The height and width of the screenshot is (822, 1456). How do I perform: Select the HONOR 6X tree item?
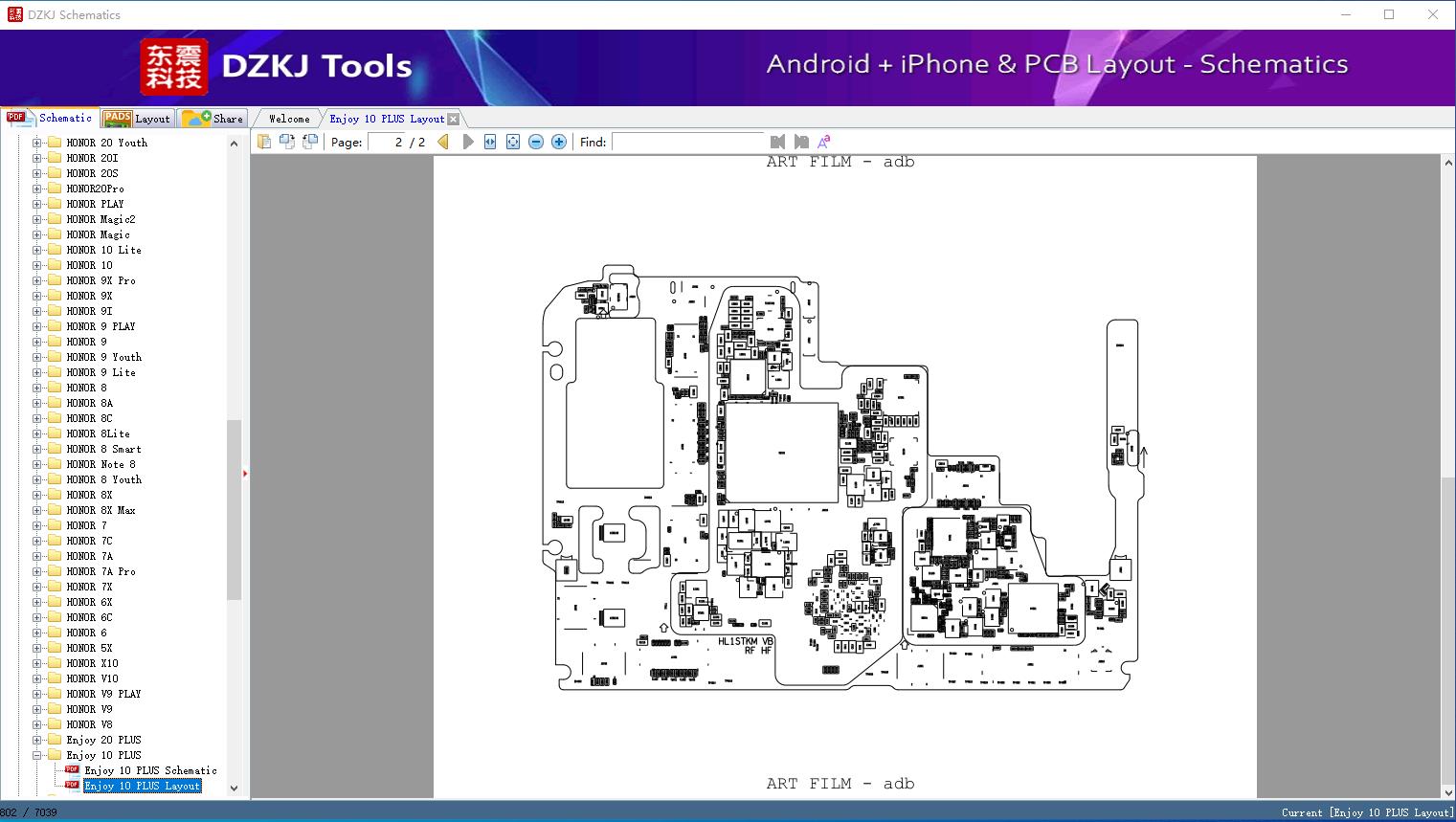[89, 602]
